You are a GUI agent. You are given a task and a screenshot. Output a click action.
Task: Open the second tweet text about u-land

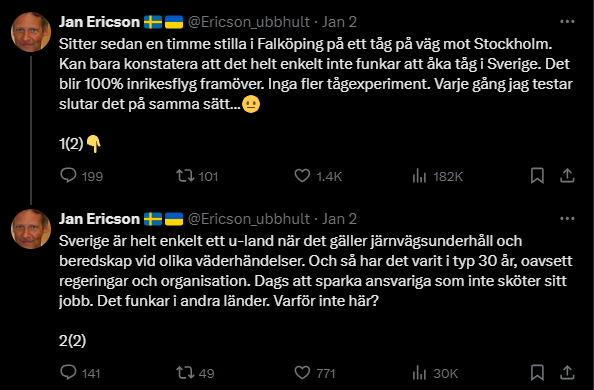point(316,271)
